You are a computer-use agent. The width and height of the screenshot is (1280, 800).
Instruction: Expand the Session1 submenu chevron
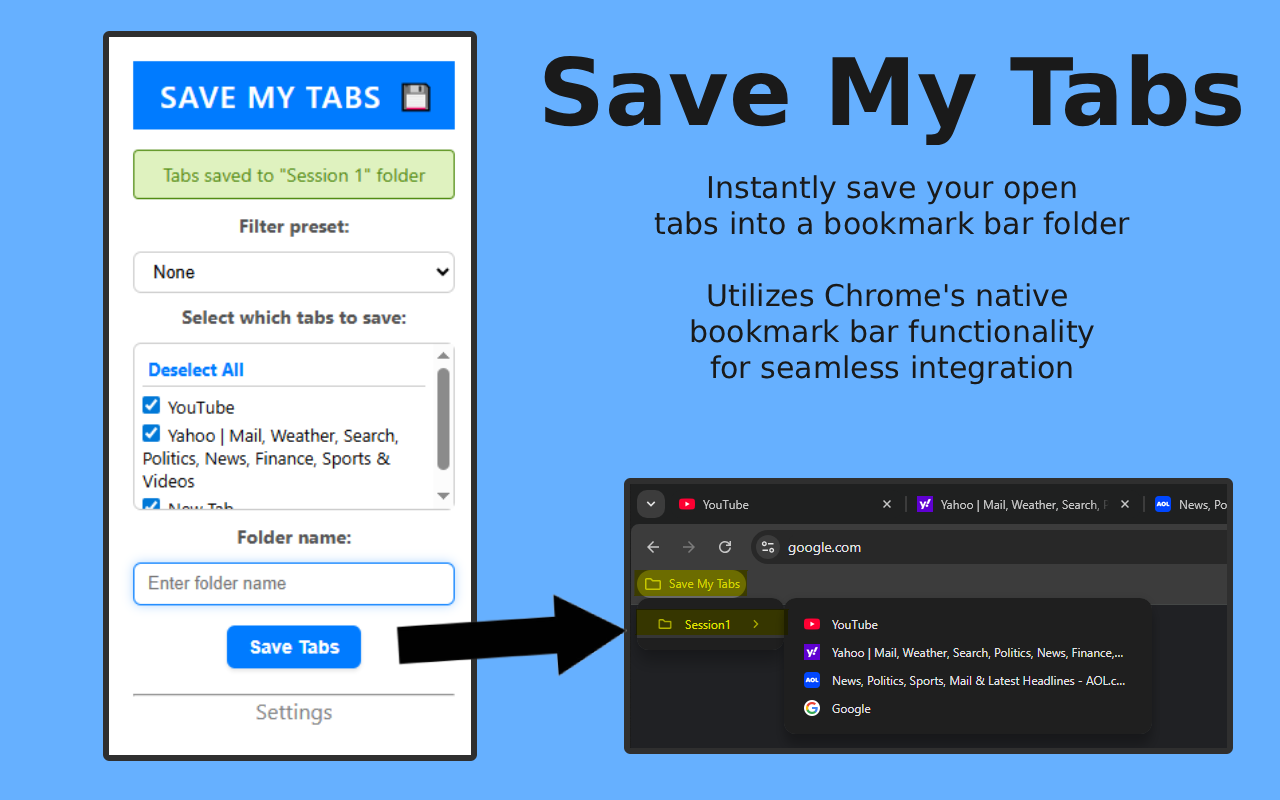[756, 624]
